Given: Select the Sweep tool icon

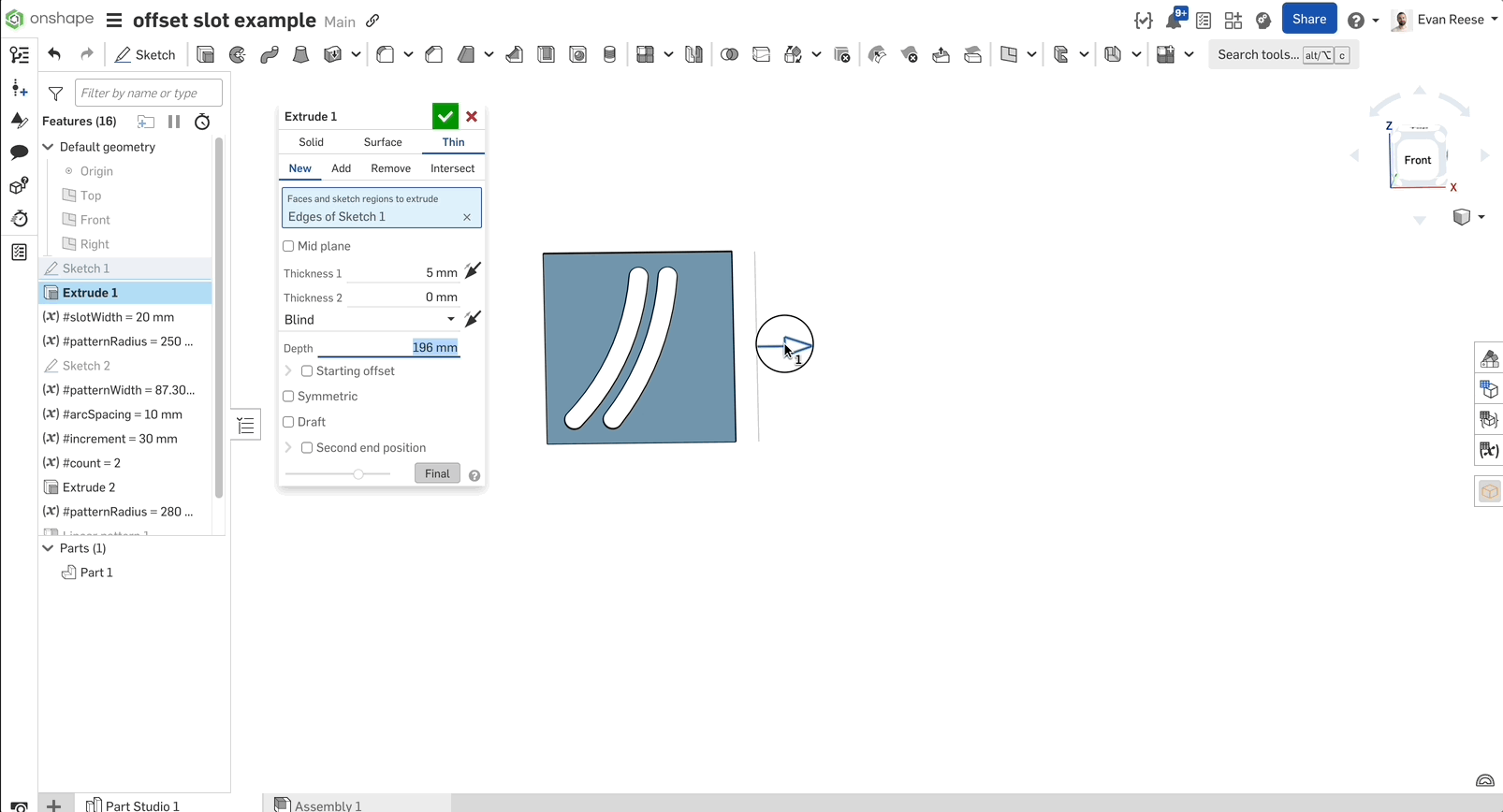Looking at the screenshot, I should tap(270, 55).
